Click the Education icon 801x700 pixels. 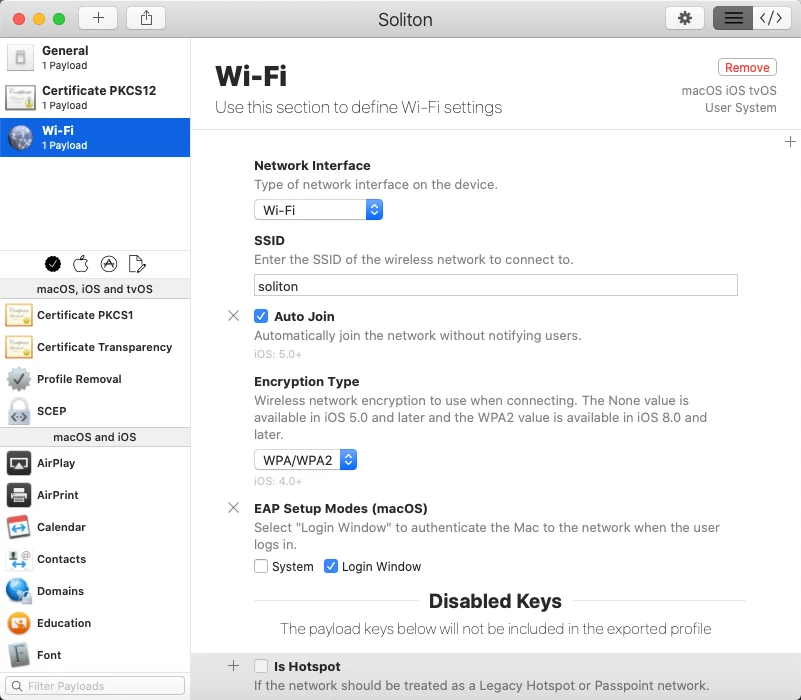pos(19,623)
